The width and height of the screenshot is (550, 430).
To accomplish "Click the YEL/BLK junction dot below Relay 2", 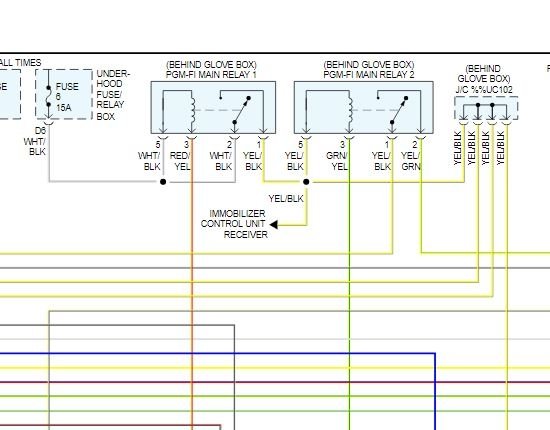I will point(306,182).
